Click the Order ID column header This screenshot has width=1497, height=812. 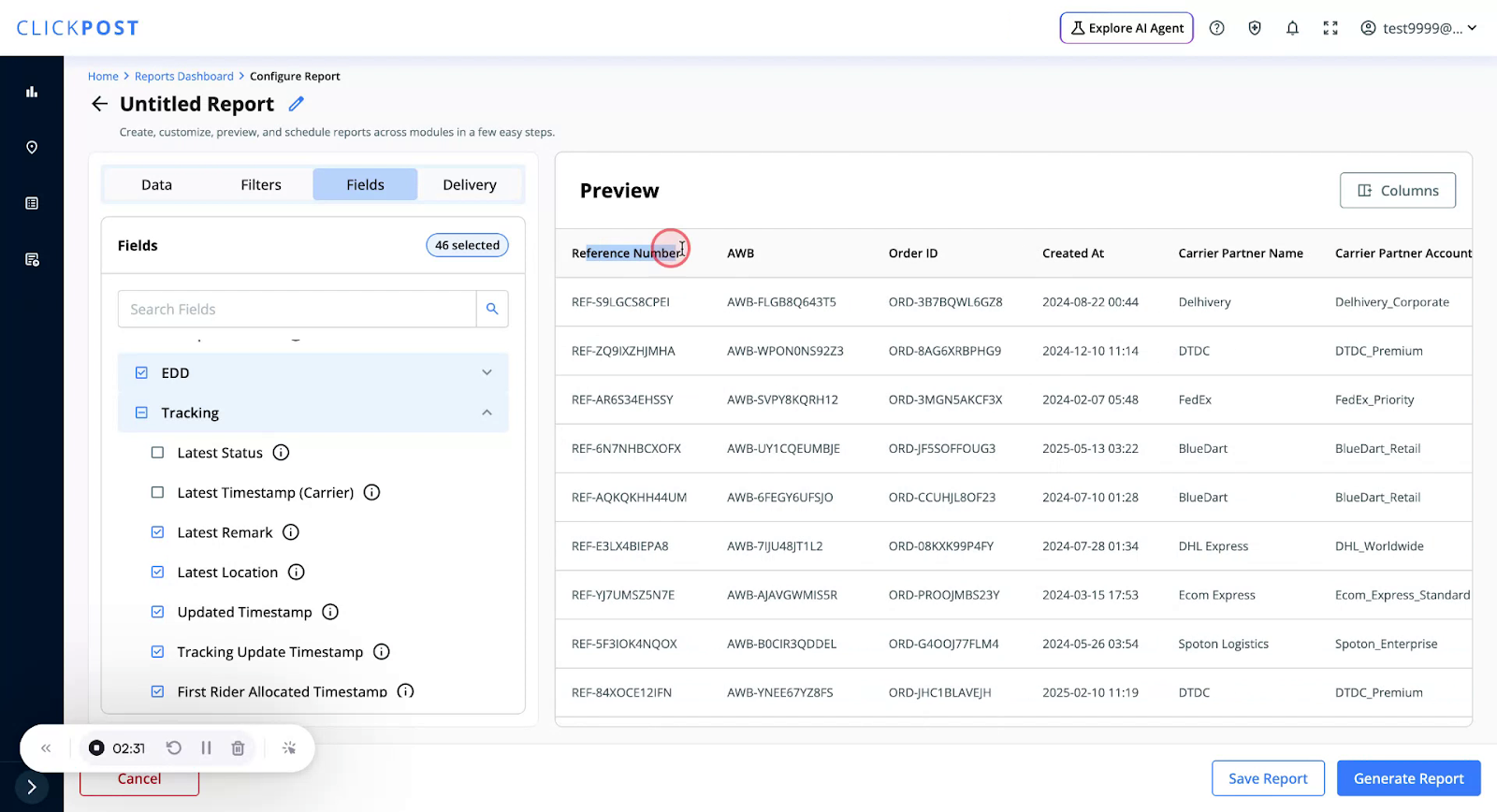pos(913,254)
